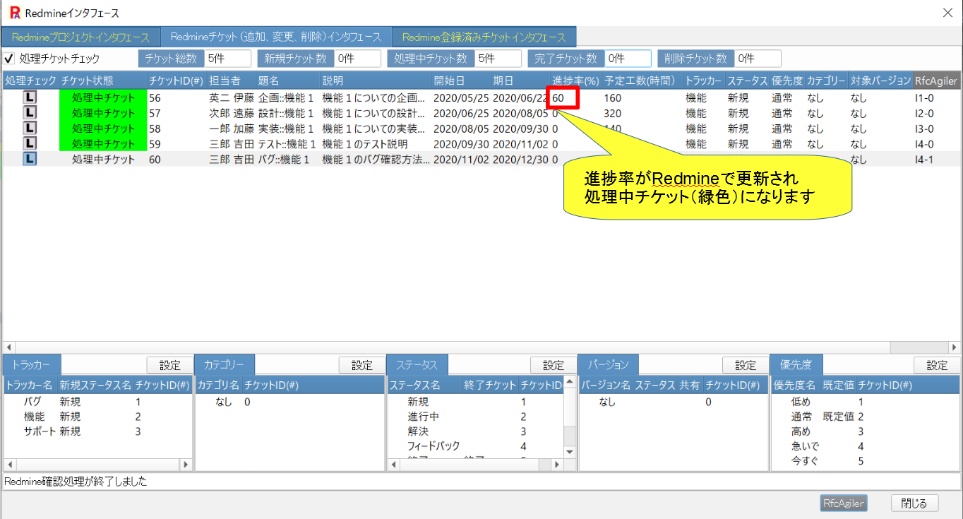Click the tracker list's right scroll arrow
The height and width of the screenshot is (519, 963).
(x=185, y=464)
